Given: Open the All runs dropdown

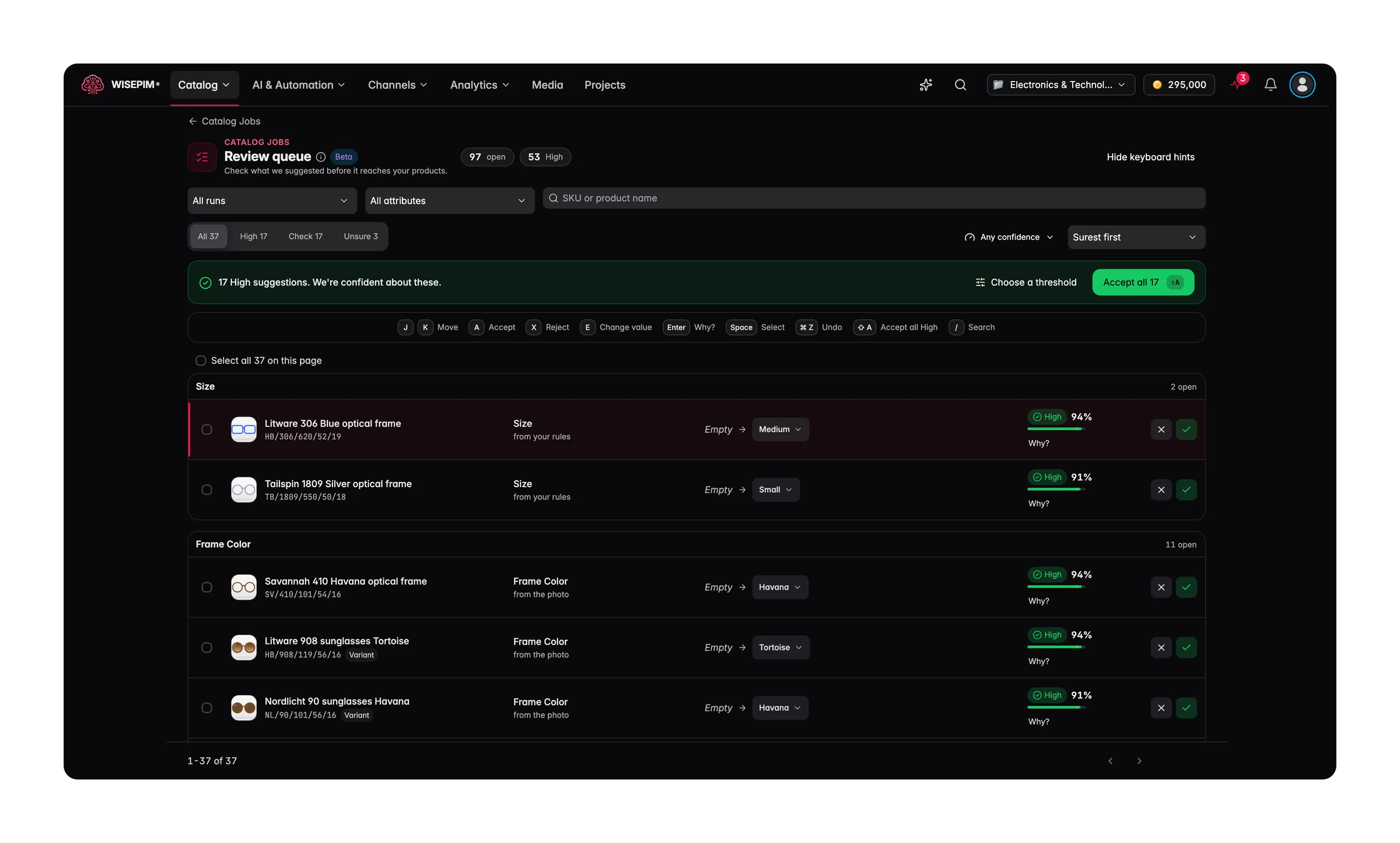Looking at the screenshot, I should [272, 201].
